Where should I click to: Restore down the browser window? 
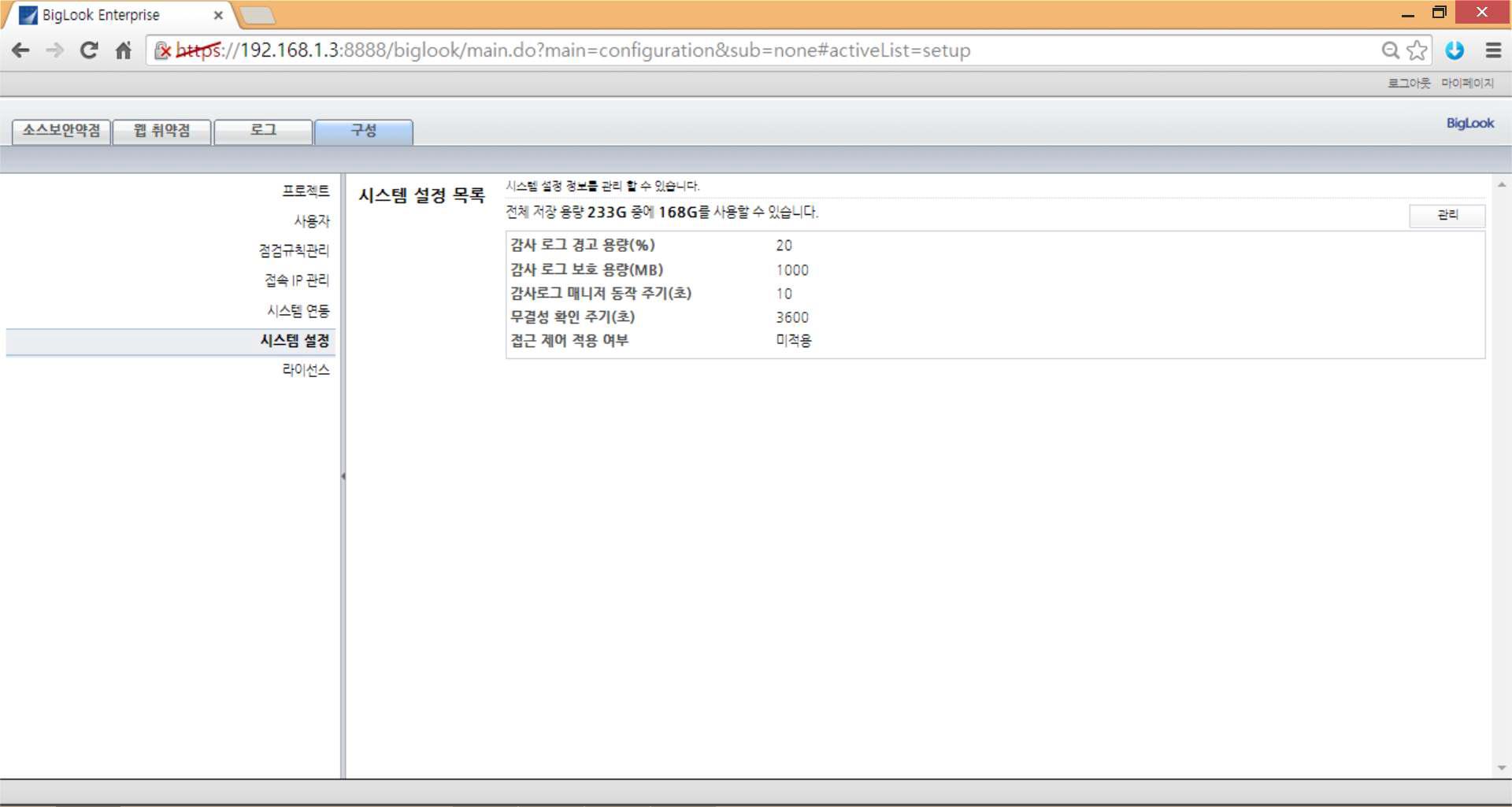tap(1439, 13)
